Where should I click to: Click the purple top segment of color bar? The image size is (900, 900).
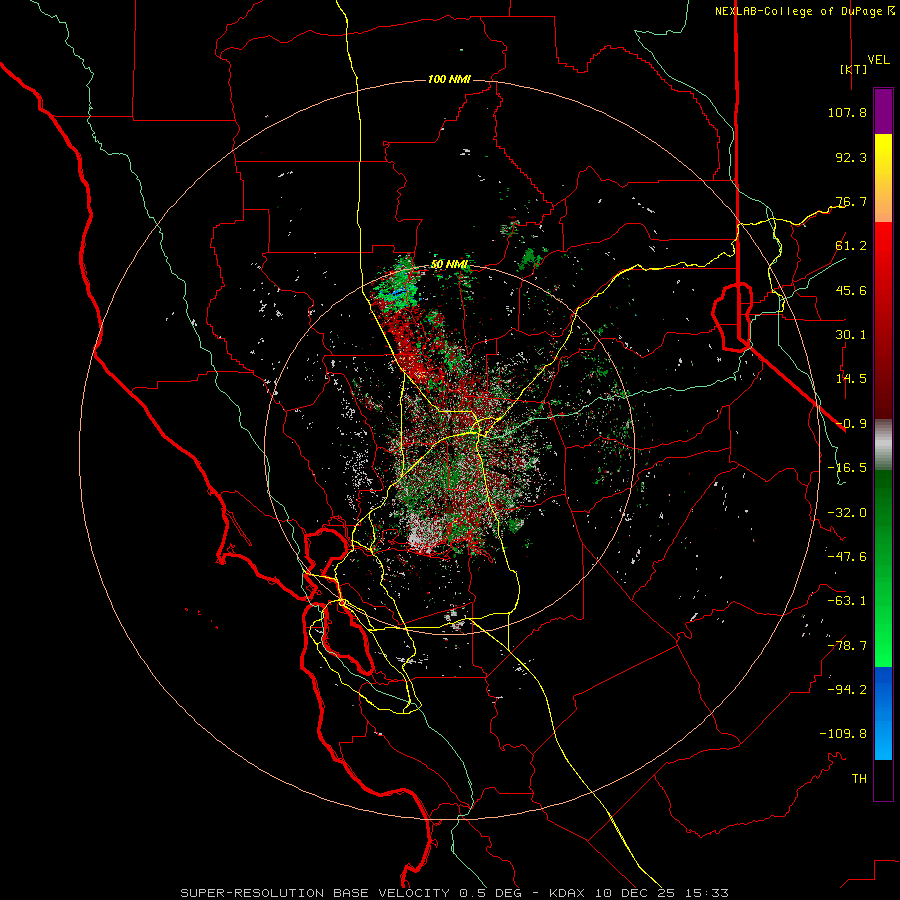coord(883,111)
